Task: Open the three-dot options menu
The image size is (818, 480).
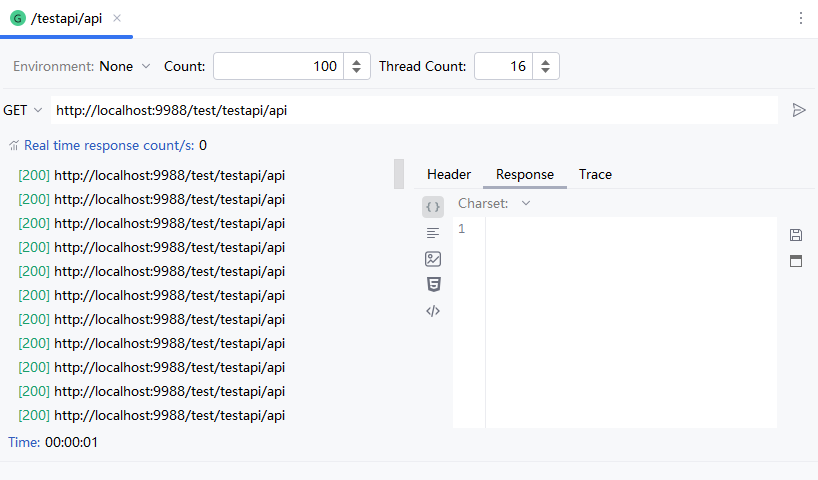Action: tap(800, 18)
